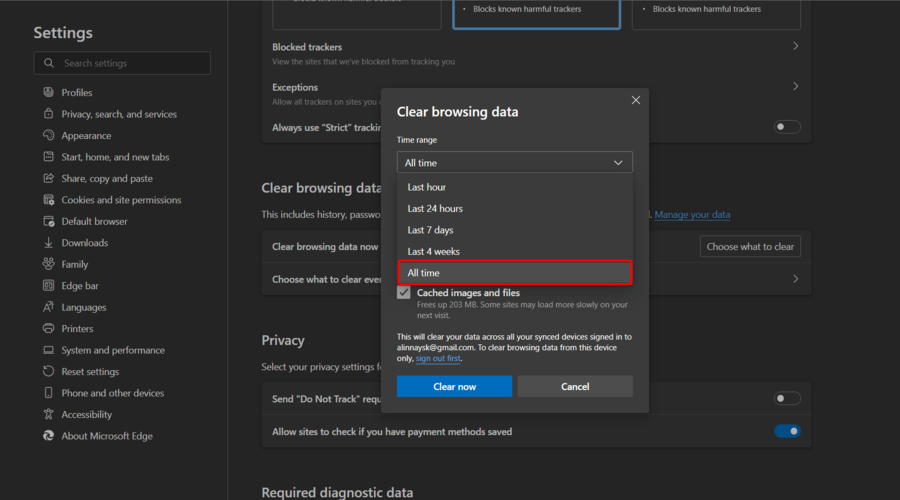Click the Languages icon in sidebar
This screenshot has height=500, width=900.
tap(49, 307)
